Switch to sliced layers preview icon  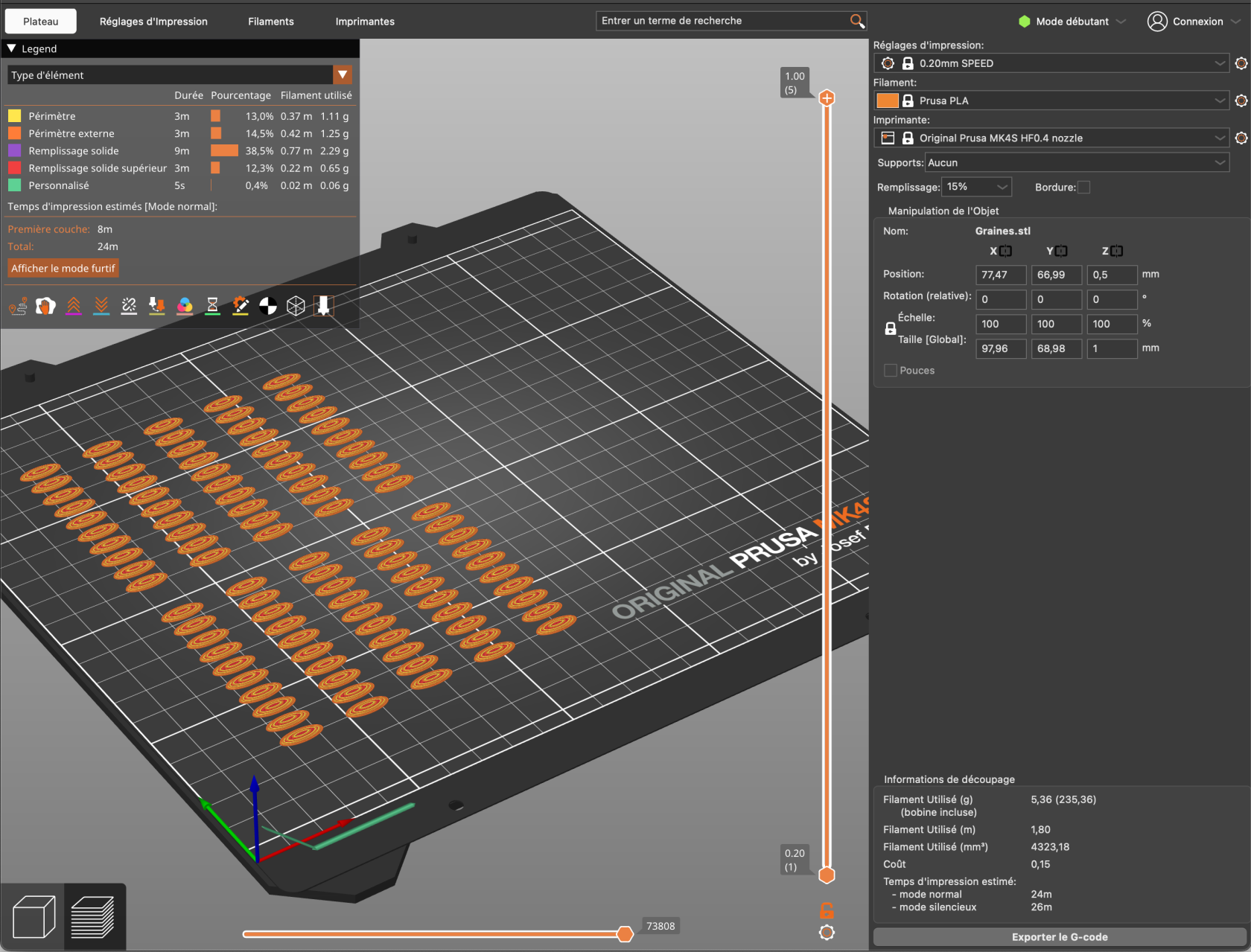pyautogui.click(x=93, y=916)
